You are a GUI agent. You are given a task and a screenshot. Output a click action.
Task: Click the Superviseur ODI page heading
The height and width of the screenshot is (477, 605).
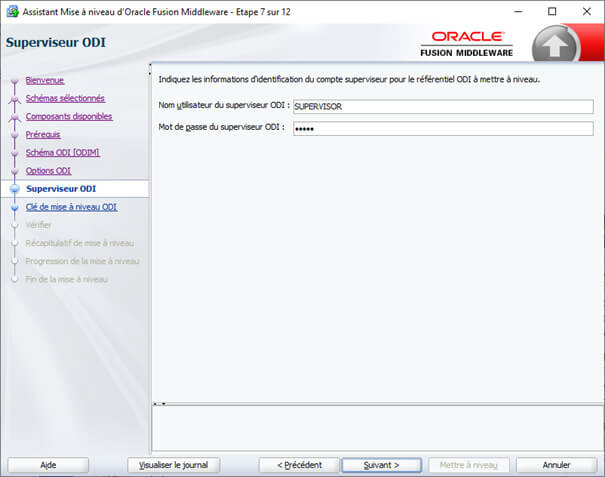[x=56, y=42]
